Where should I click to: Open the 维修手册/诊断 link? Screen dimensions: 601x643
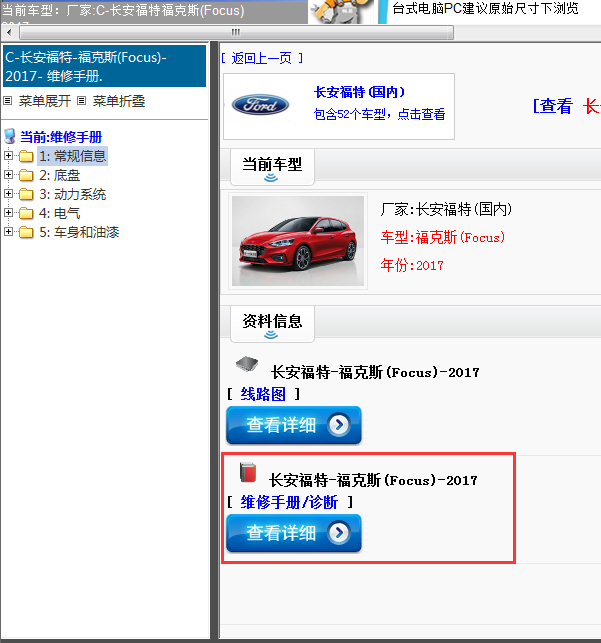tap(289, 502)
